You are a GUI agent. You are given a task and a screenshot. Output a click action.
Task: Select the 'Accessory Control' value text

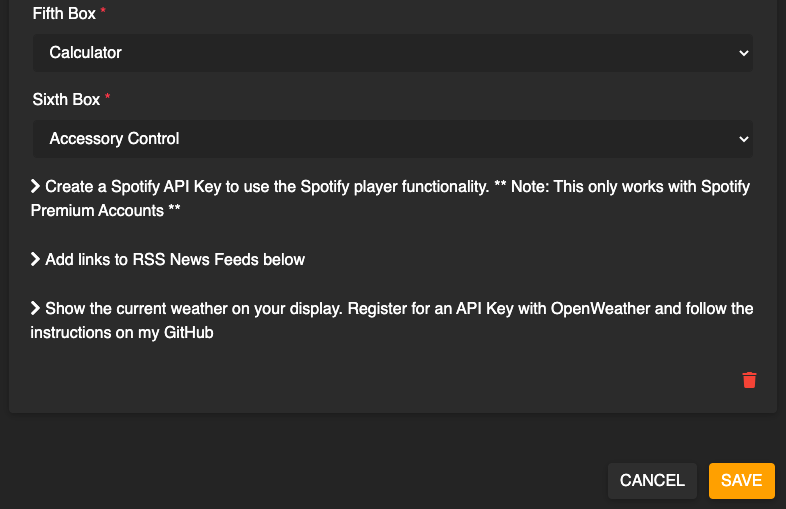coord(114,138)
